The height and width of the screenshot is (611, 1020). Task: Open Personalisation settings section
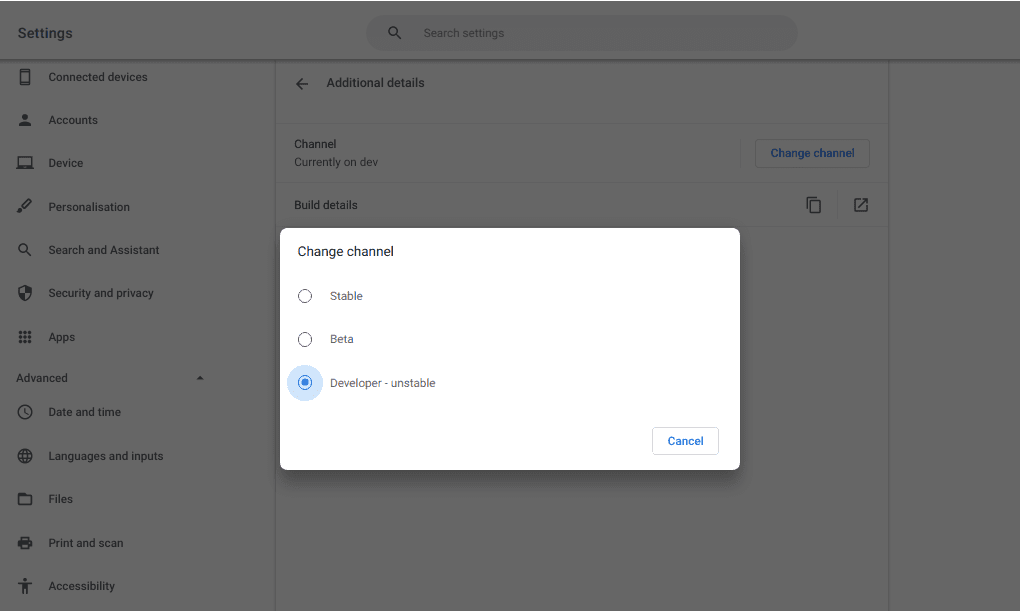[x=89, y=207]
